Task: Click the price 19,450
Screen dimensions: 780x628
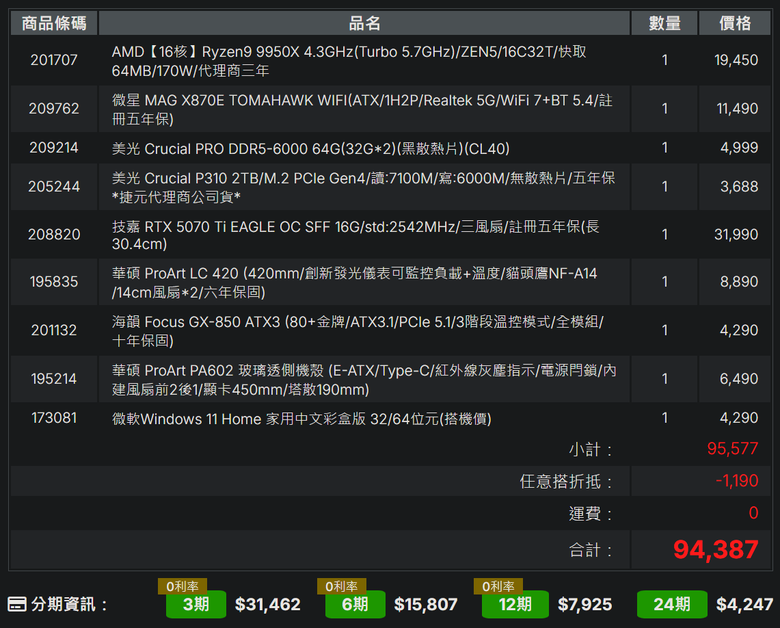Action: (736, 60)
